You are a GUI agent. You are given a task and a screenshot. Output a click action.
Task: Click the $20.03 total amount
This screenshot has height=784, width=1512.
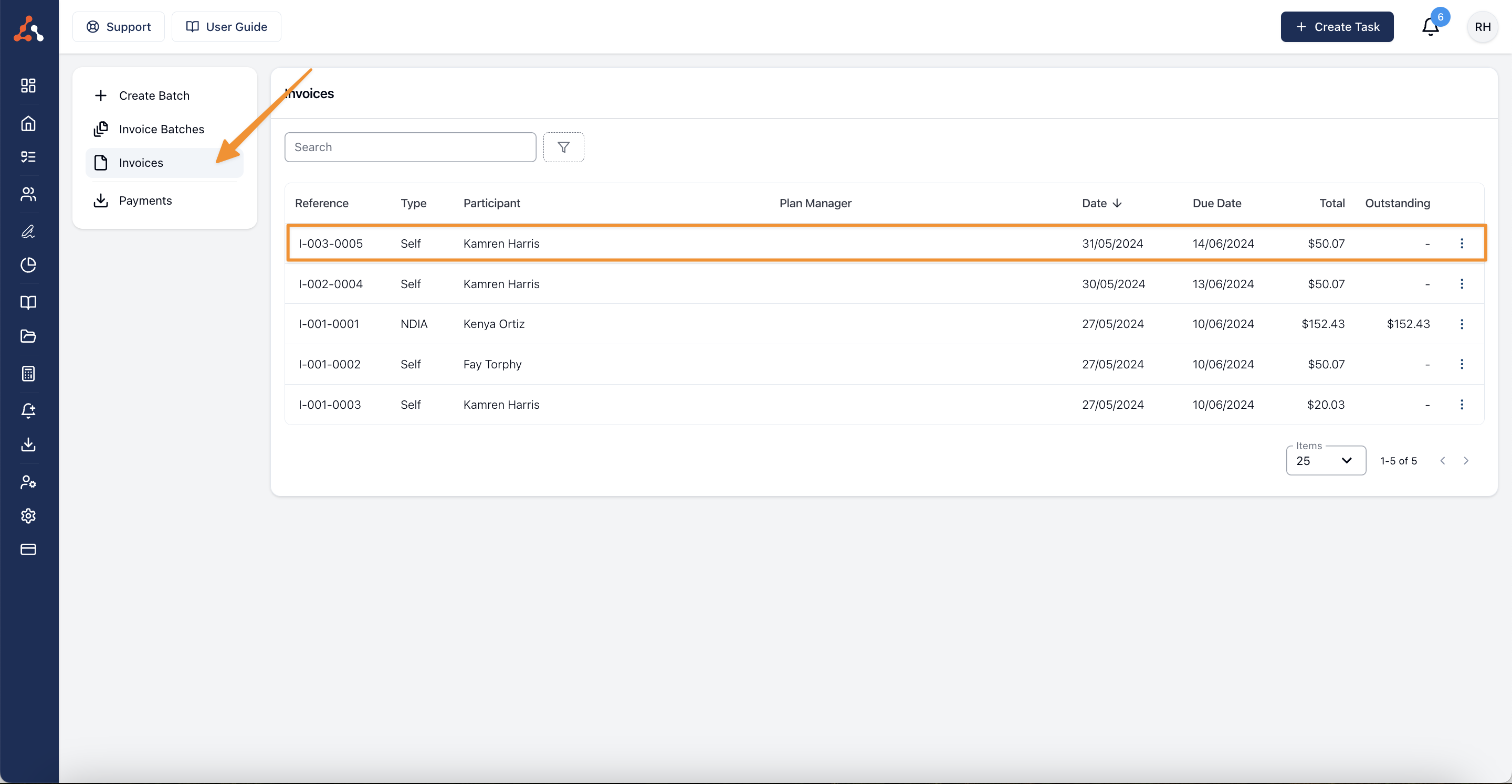pos(1325,404)
